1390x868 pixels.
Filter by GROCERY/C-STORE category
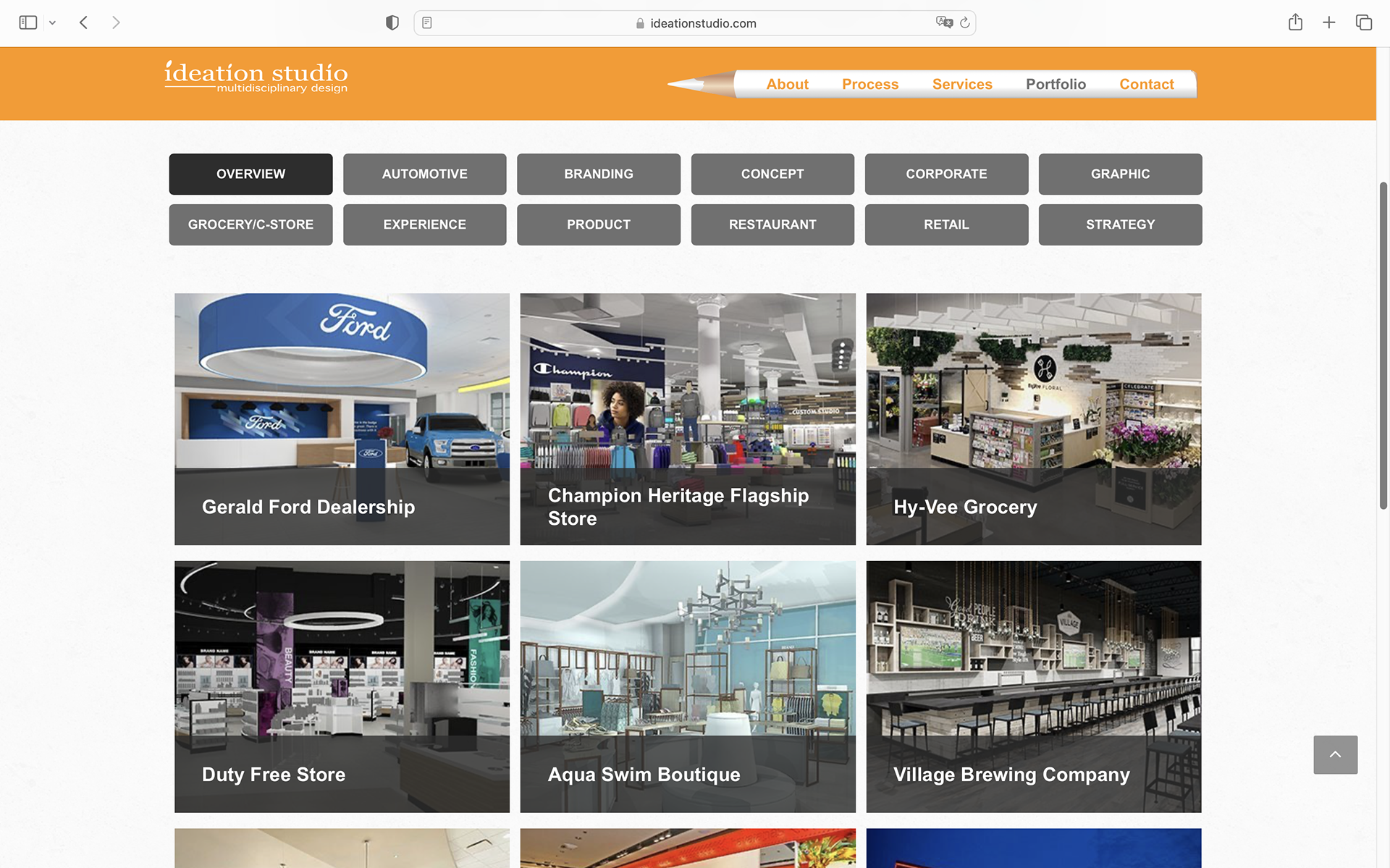250,224
